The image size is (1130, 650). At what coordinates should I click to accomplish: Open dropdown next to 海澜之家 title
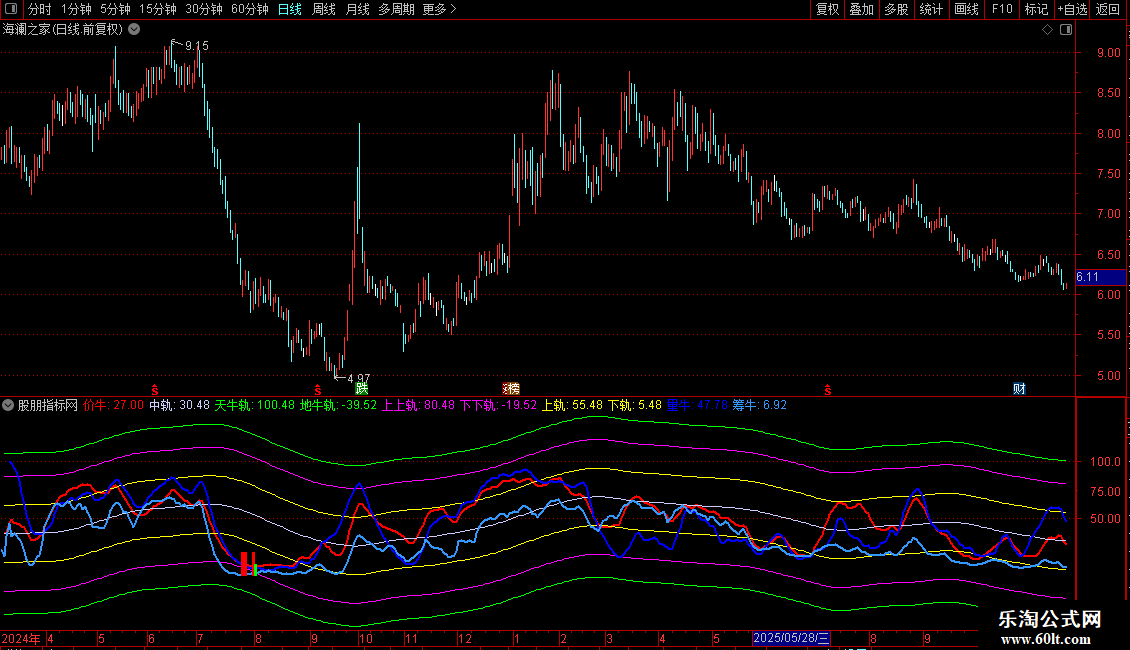[x=134, y=30]
